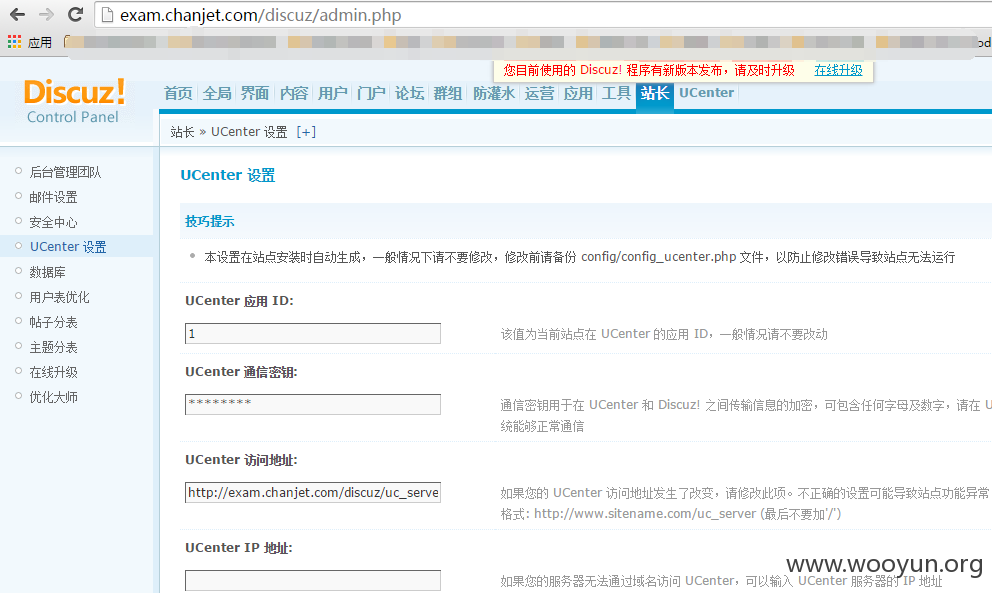Expand the [+] shortcut in the breadcrumb
The image size is (992, 593).
tap(306, 132)
